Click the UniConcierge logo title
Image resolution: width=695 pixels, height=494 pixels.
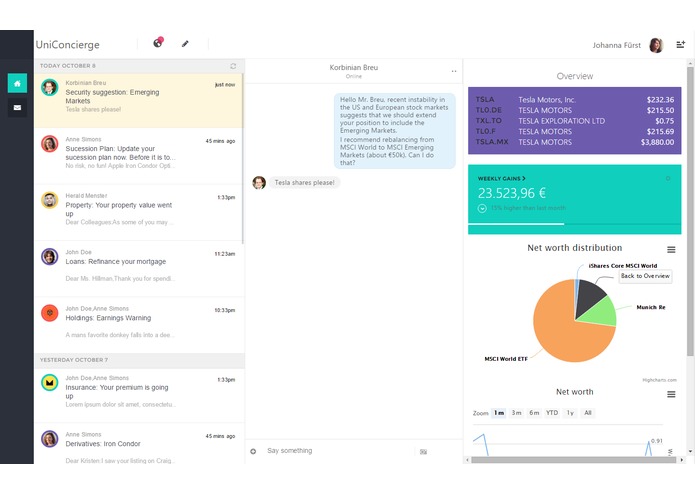[x=67, y=45]
